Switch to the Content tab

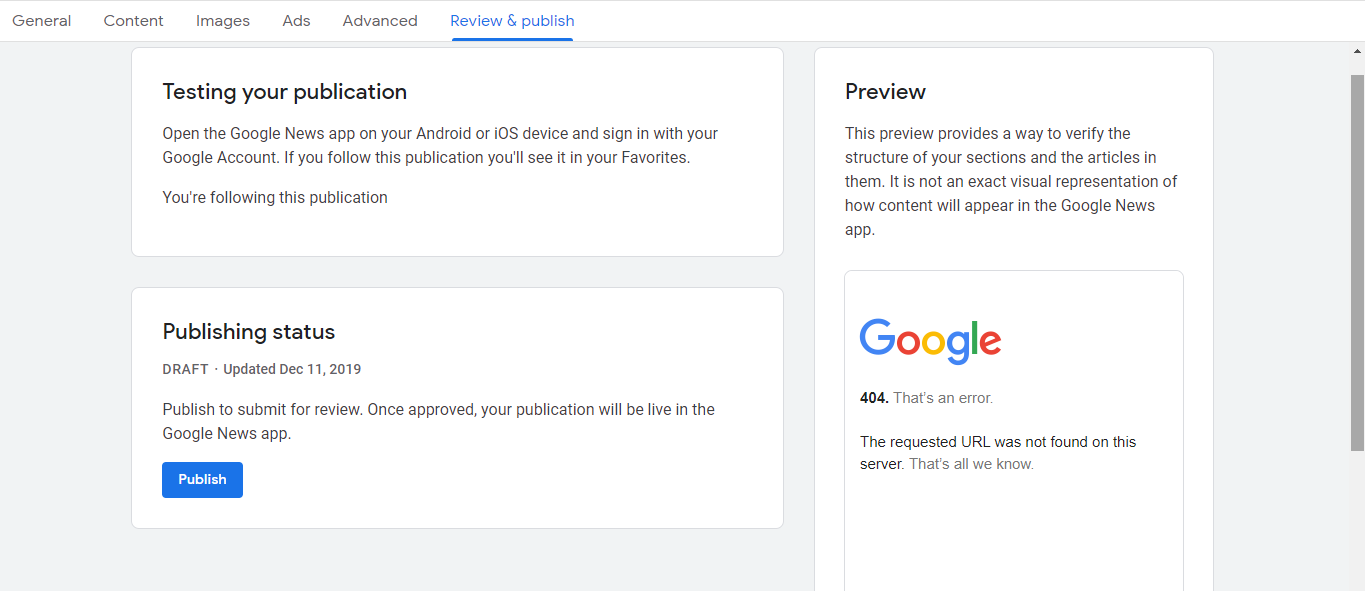click(x=134, y=21)
